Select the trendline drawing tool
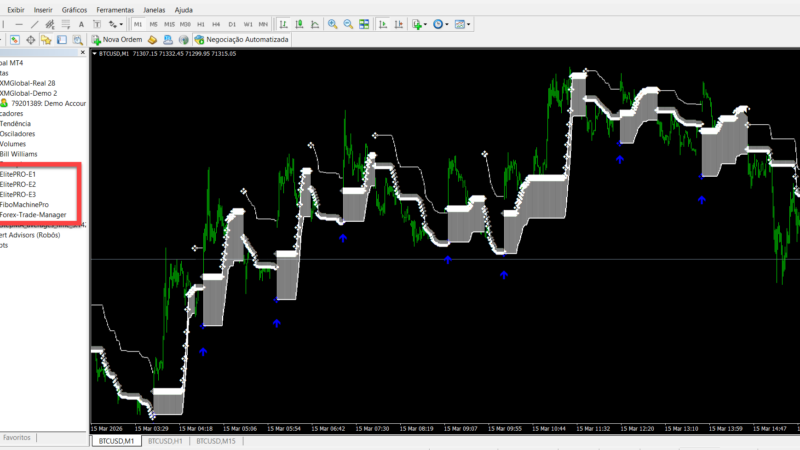Viewport: 800px width, 450px height. 34,24
